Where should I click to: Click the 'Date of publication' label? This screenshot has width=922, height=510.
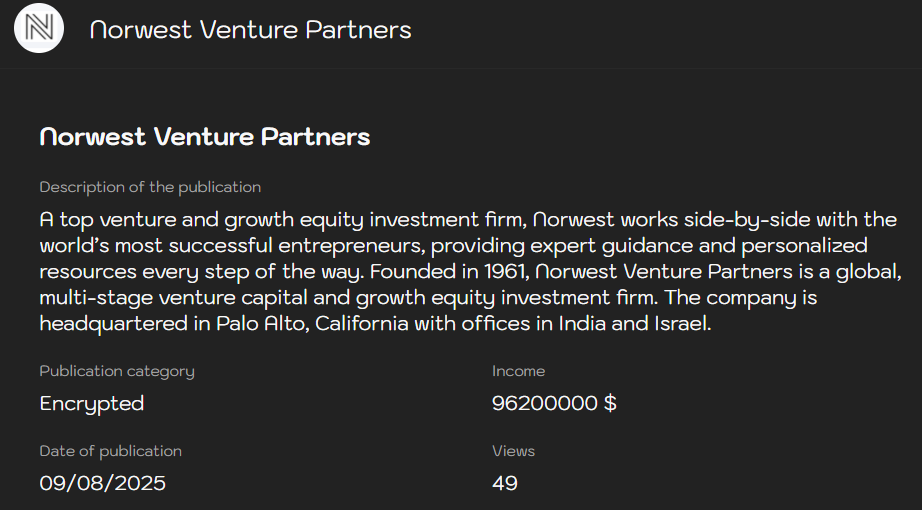(110, 451)
